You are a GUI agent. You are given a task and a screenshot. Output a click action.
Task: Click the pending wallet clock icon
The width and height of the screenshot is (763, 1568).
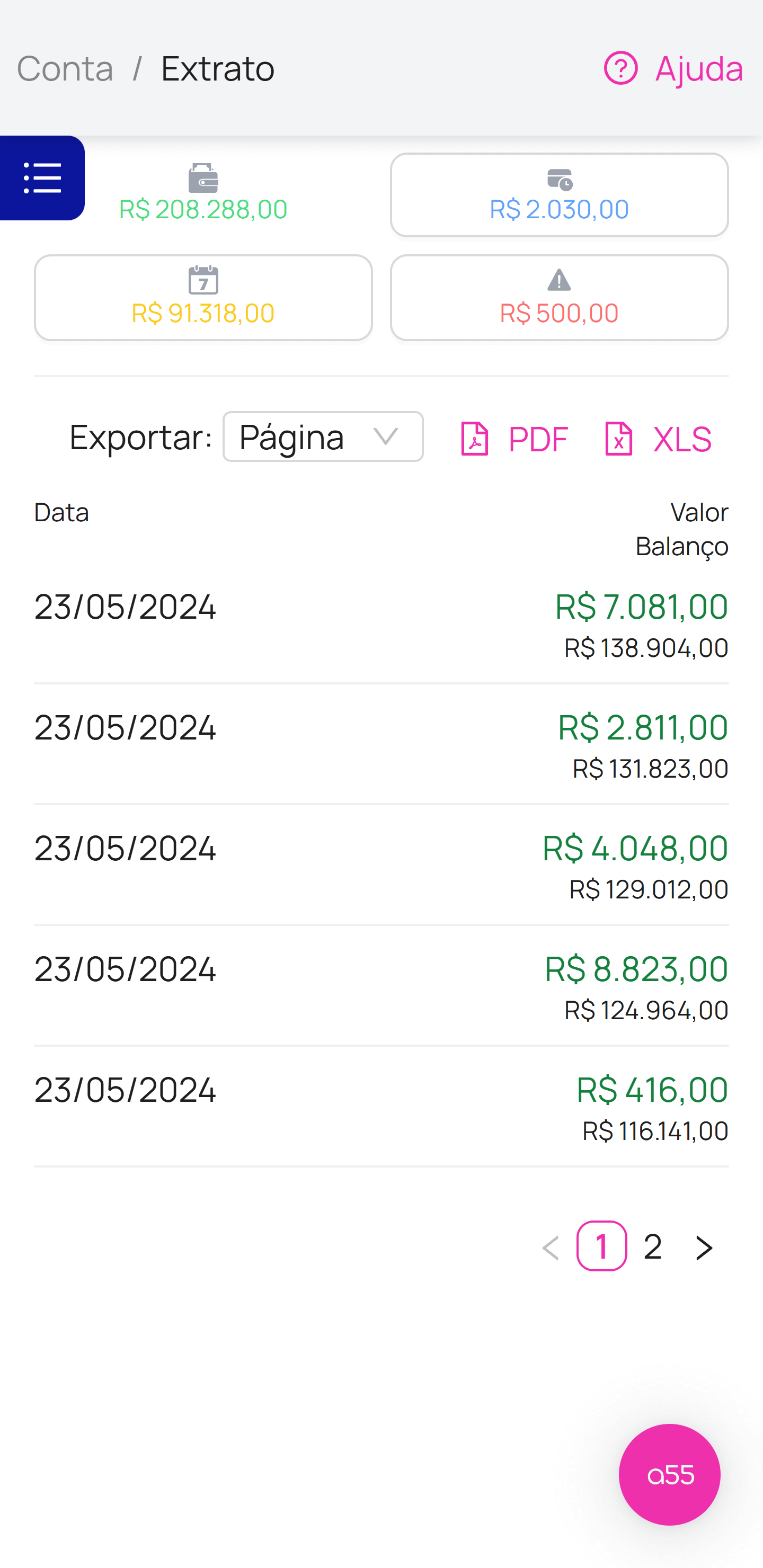[x=559, y=180]
